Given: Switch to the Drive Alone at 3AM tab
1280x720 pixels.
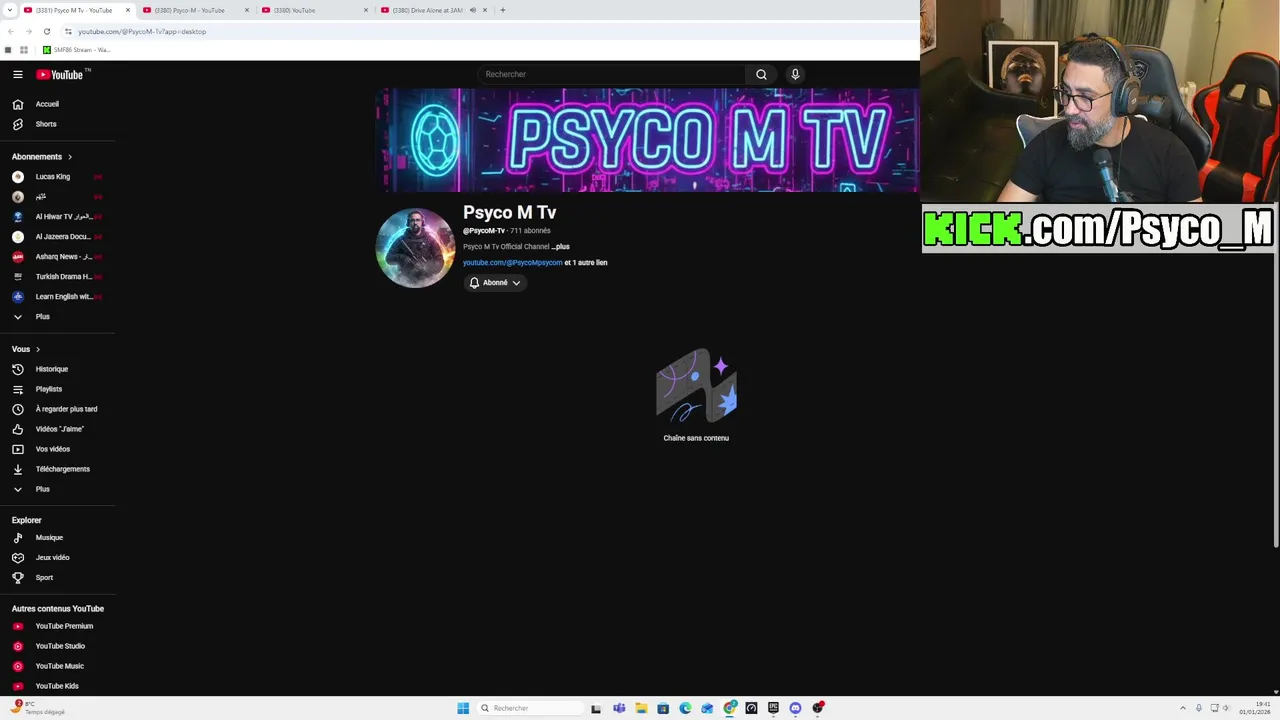Looking at the screenshot, I should [425, 10].
